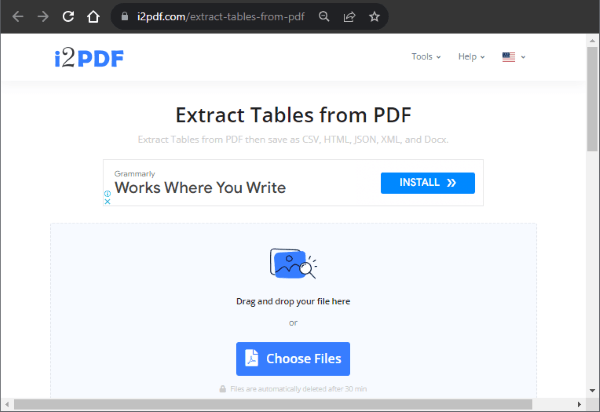Go to the browser home page
Screen dimensions: 600x412
pos(93,17)
